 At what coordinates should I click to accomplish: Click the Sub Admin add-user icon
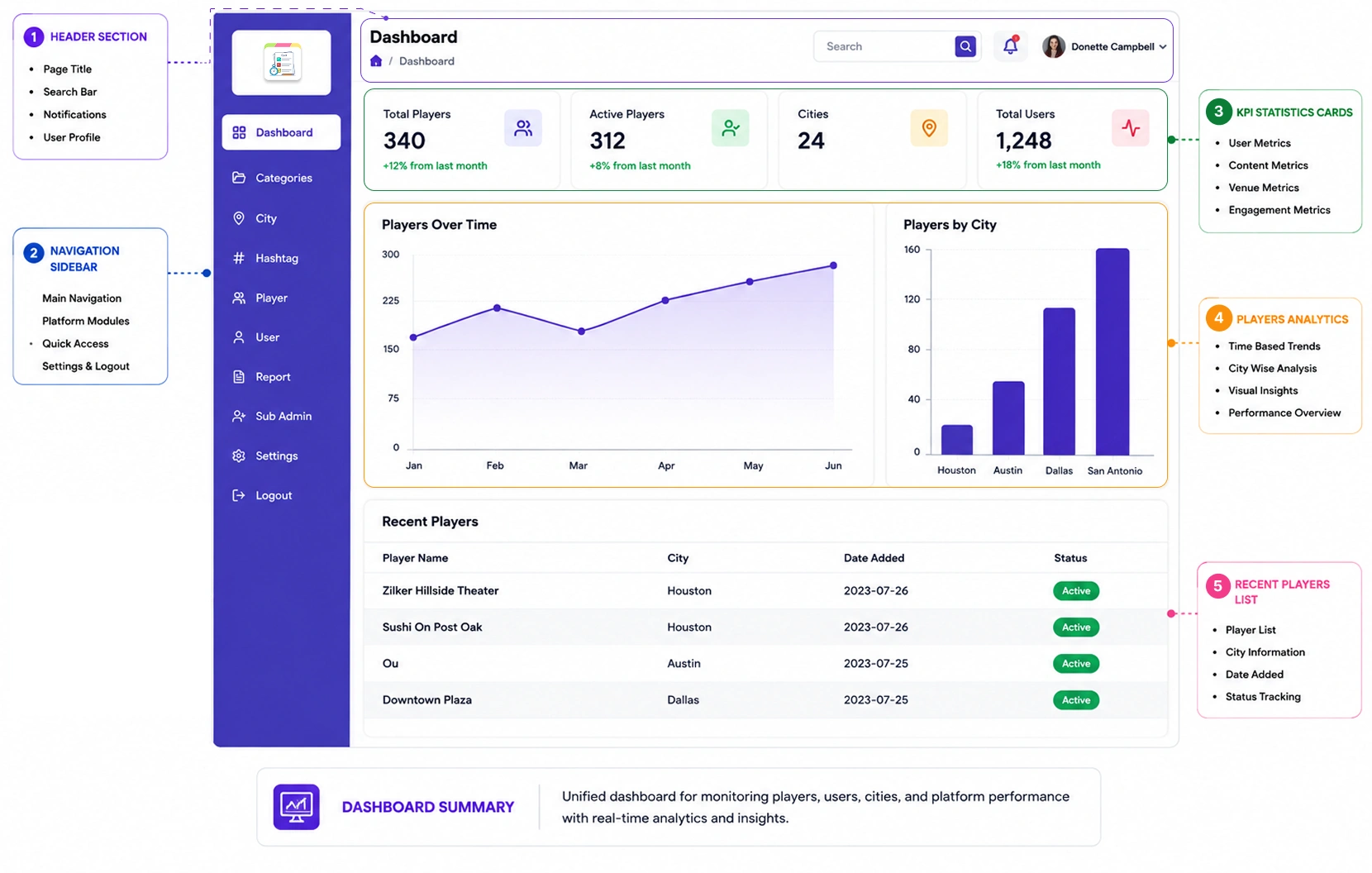[239, 416]
